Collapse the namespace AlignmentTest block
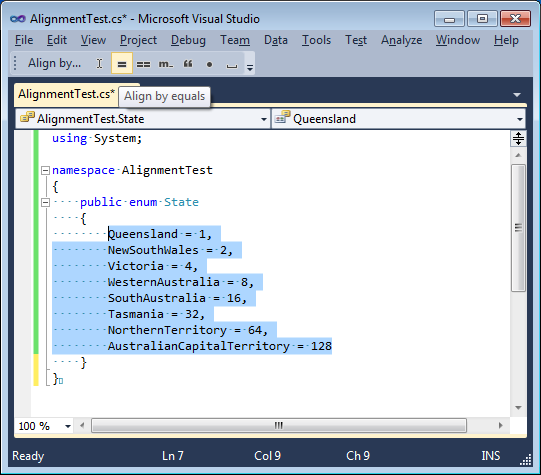This screenshot has width=541, height=475. [x=45, y=170]
